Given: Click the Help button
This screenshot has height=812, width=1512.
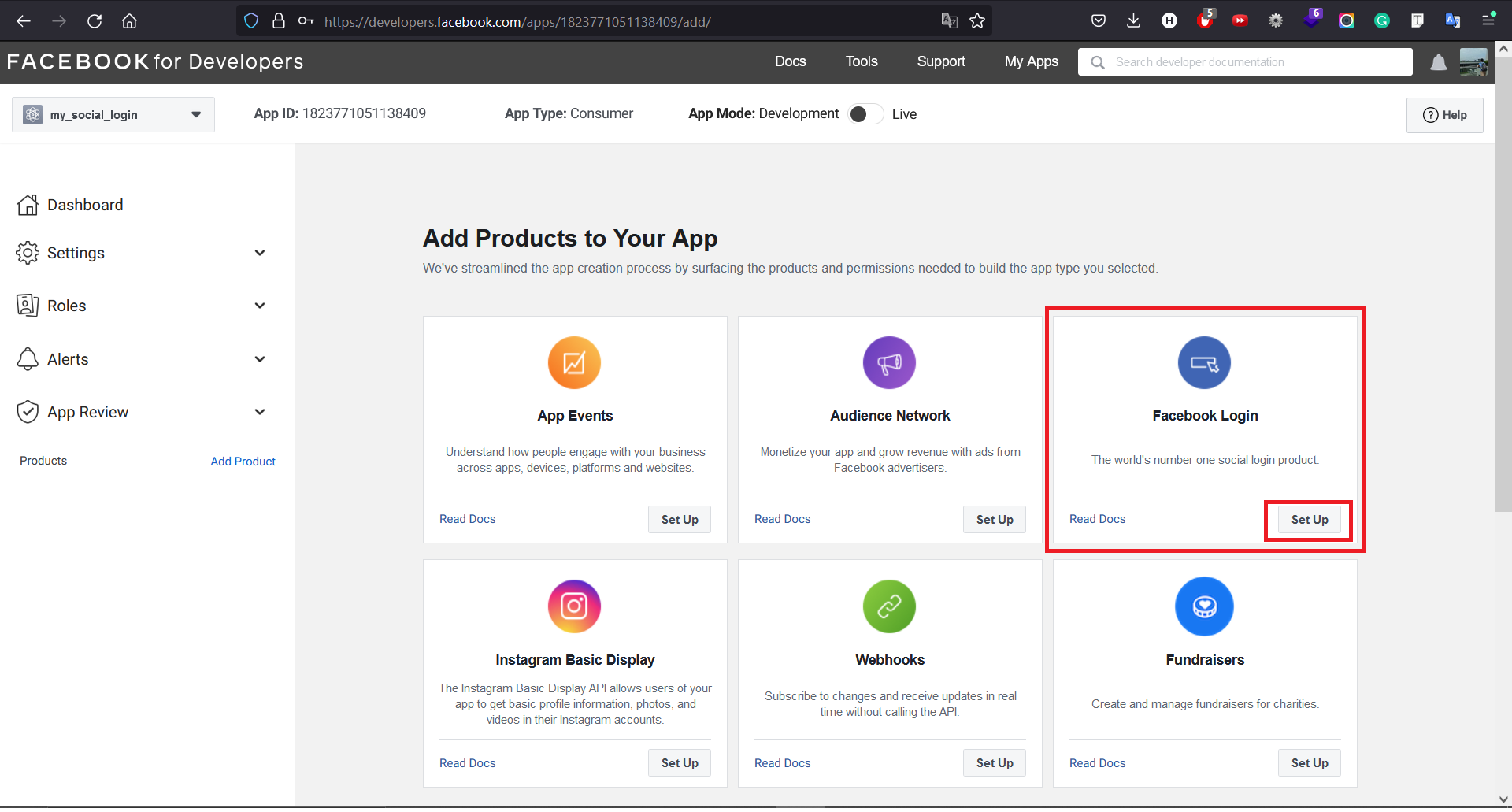Looking at the screenshot, I should tap(1445, 115).
